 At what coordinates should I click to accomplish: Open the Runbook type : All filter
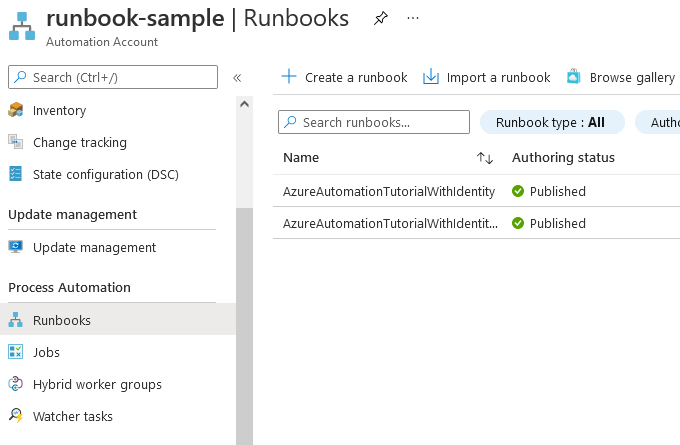point(552,122)
